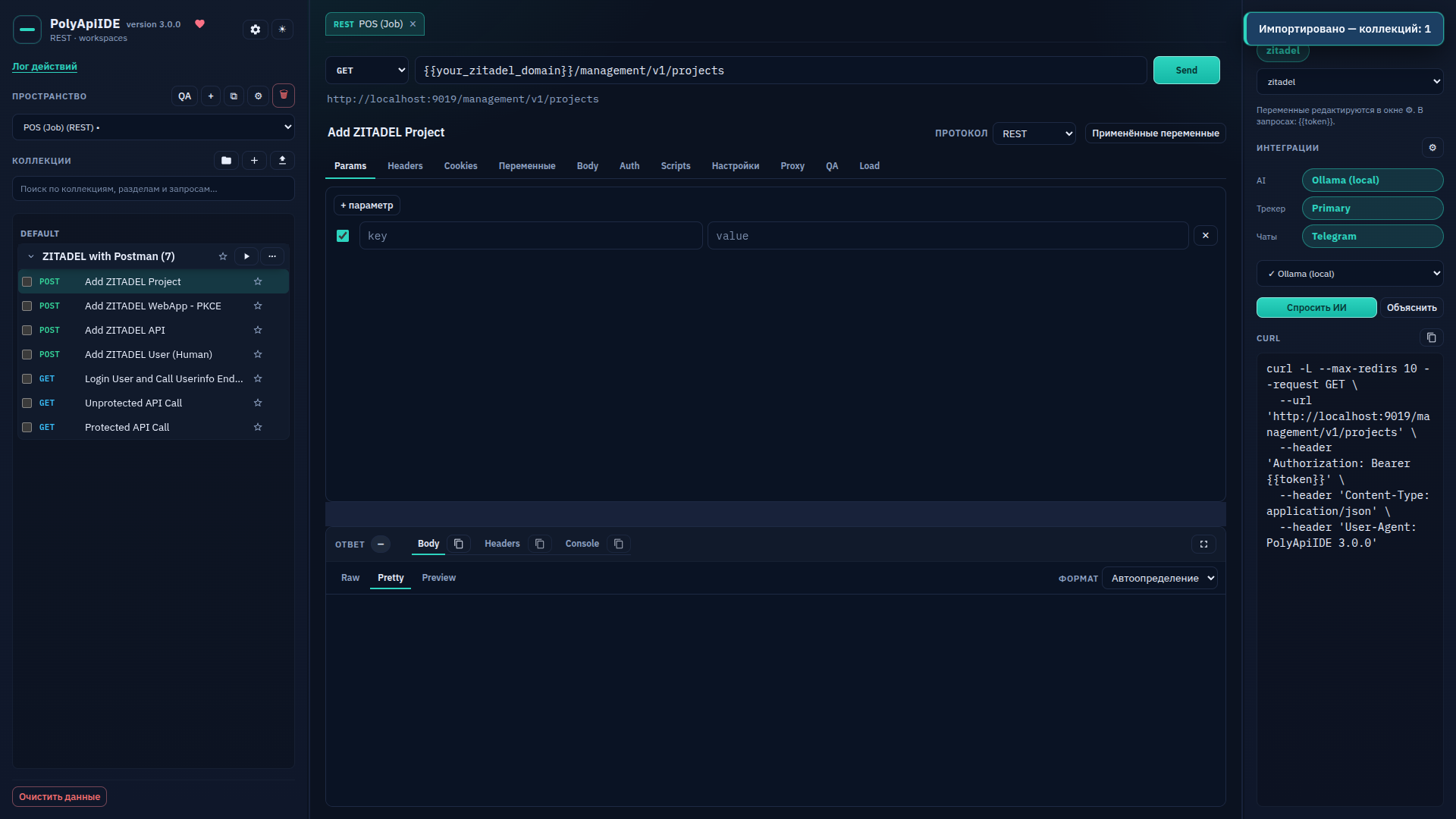Image resolution: width=1456 pixels, height=819 pixels.
Task: Run the ZITADEL with Postman collection
Action: pyautogui.click(x=246, y=256)
